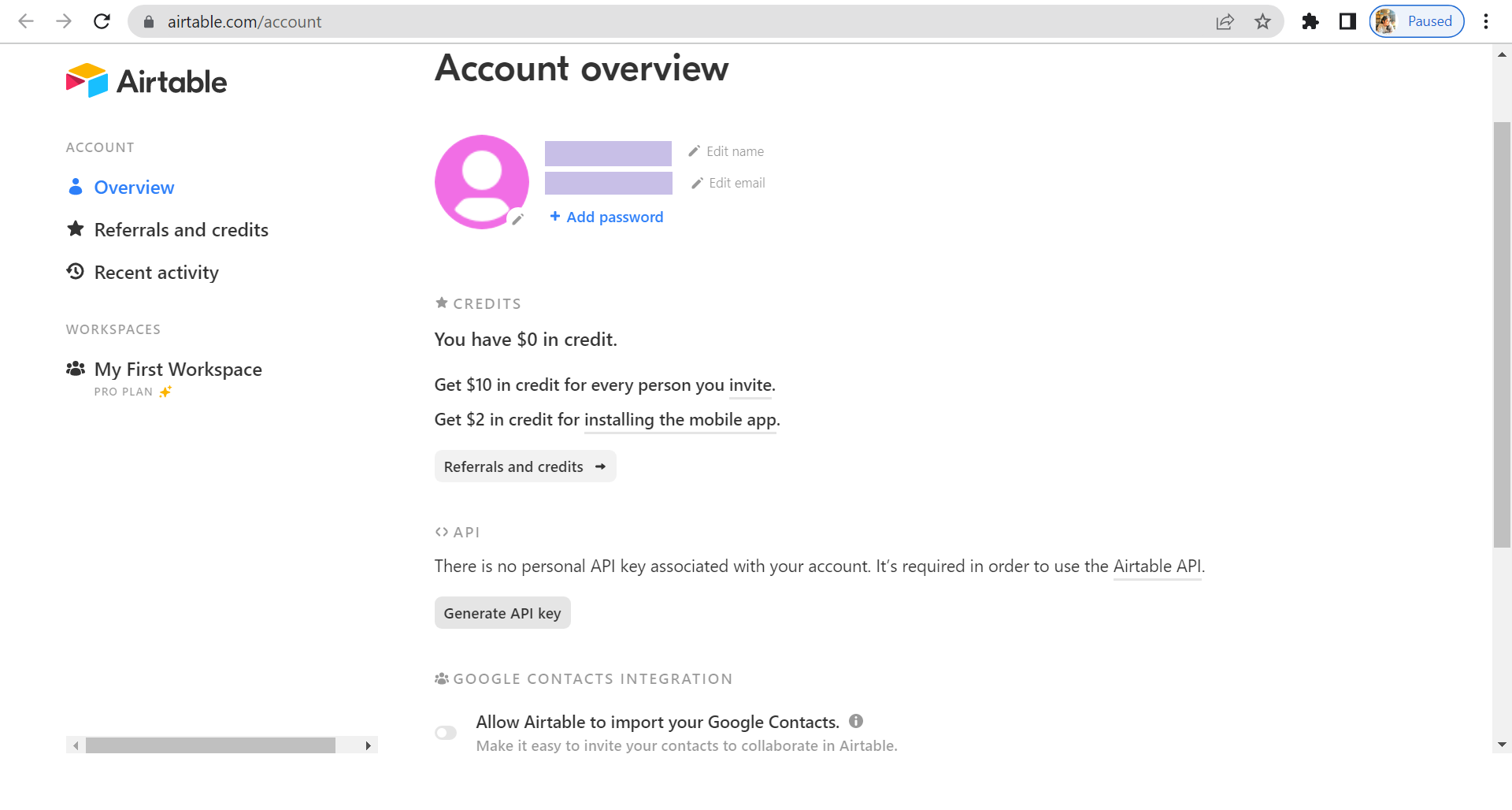Toggle the browser side panel icon
The image size is (1512, 810).
tap(1347, 21)
